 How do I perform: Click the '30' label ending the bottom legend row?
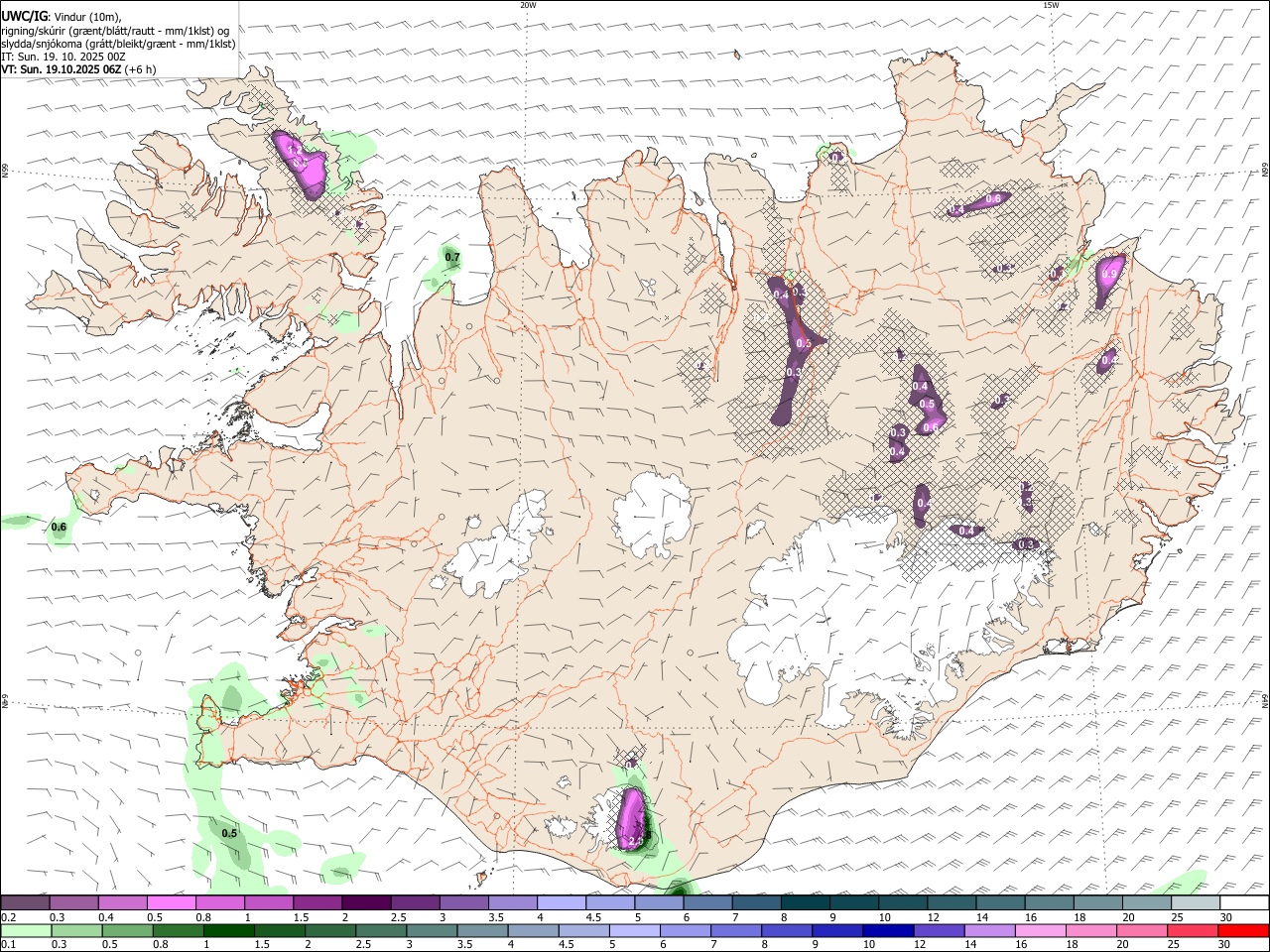click(1225, 945)
